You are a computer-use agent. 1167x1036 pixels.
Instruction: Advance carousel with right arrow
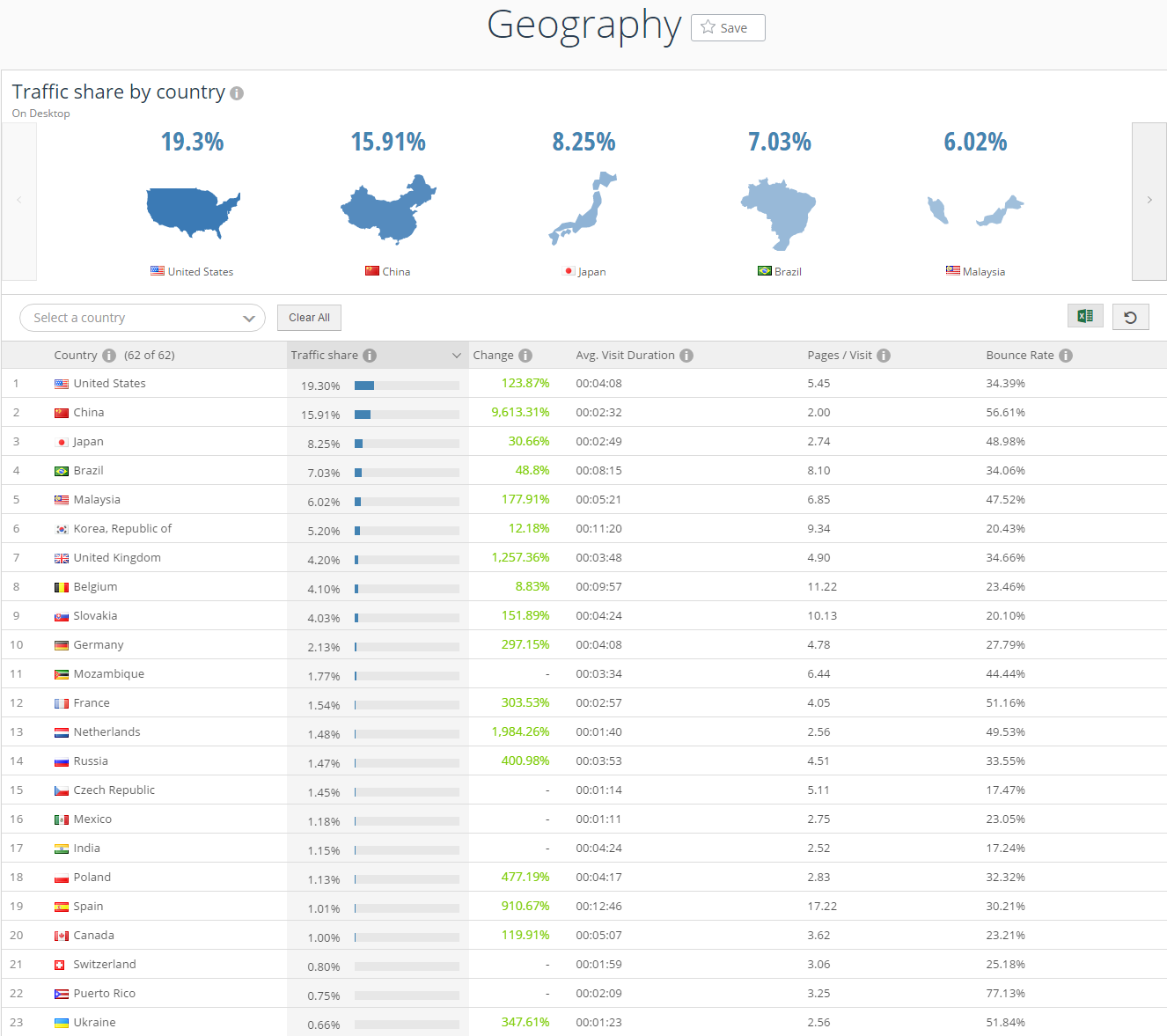1149,201
